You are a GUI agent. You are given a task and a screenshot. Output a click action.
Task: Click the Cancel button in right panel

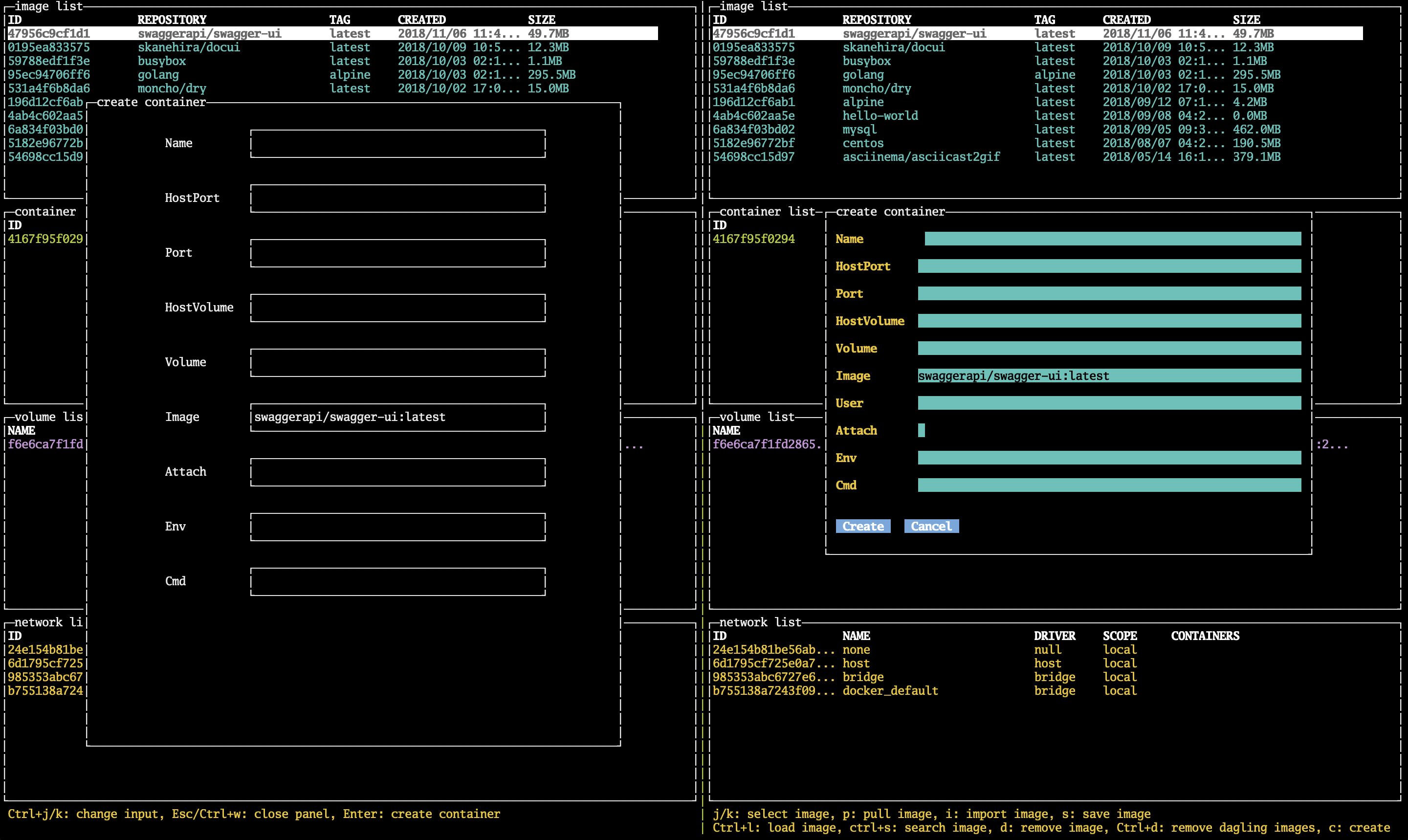pyautogui.click(x=931, y=526)
